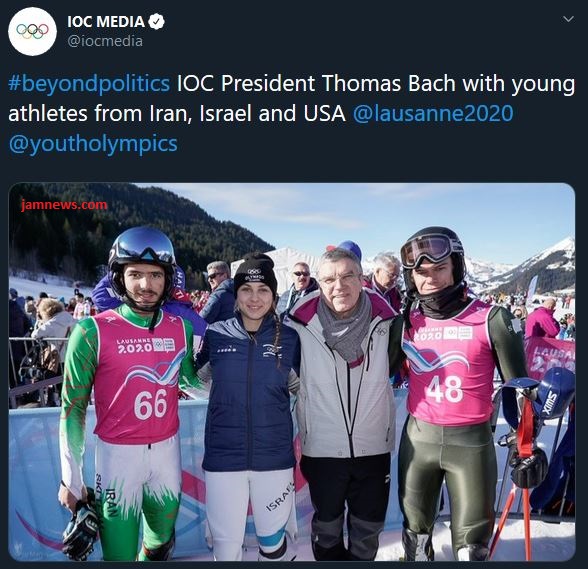
Task: Click bib number 66 in the photo
Action: coord(150,404)
